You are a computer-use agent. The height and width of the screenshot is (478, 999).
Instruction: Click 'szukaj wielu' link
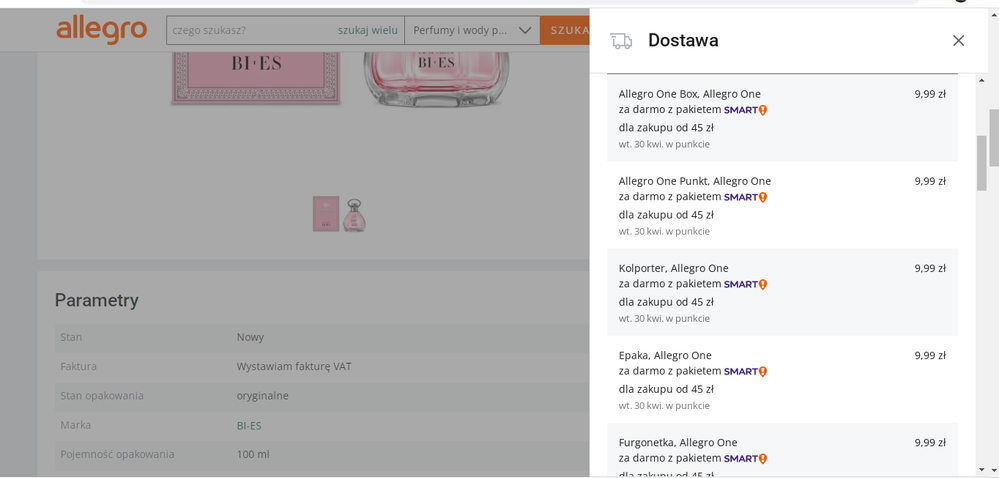tap(368, 31)
